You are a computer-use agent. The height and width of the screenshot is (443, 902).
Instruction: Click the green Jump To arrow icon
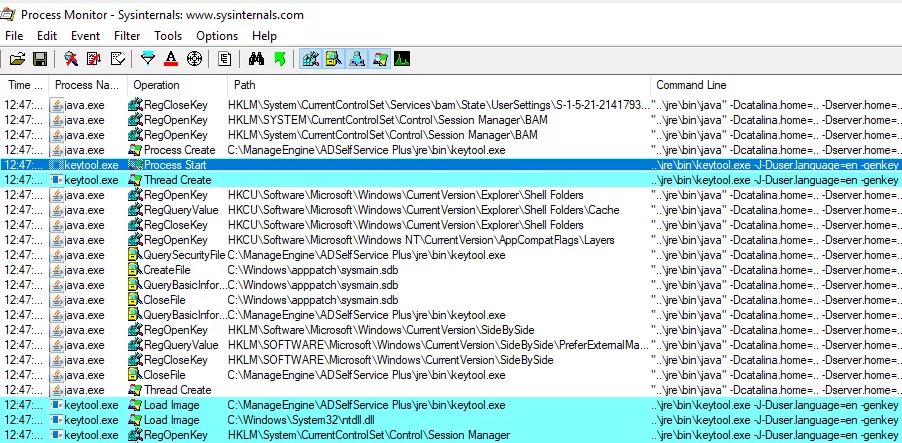point(280,59)
